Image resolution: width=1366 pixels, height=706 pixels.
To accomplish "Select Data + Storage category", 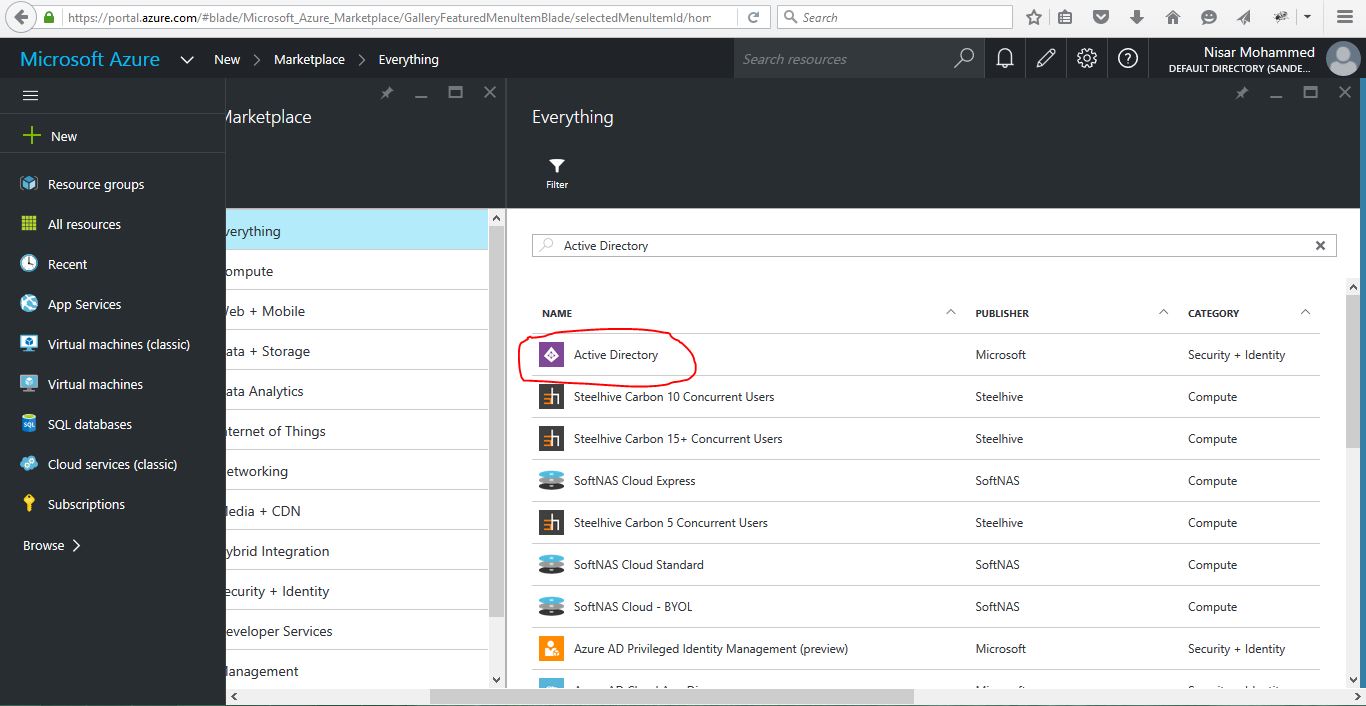I will [357, 351].
